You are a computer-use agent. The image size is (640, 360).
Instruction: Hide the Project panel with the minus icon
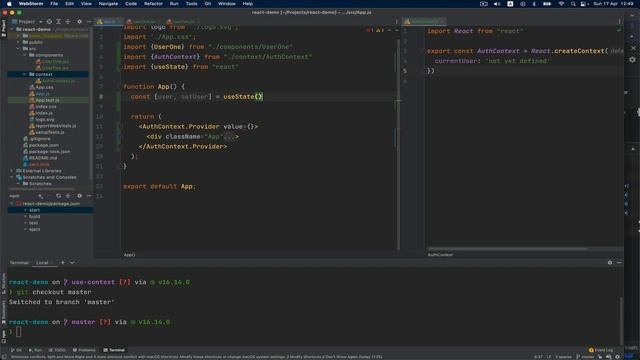click(x=89, y=21)
